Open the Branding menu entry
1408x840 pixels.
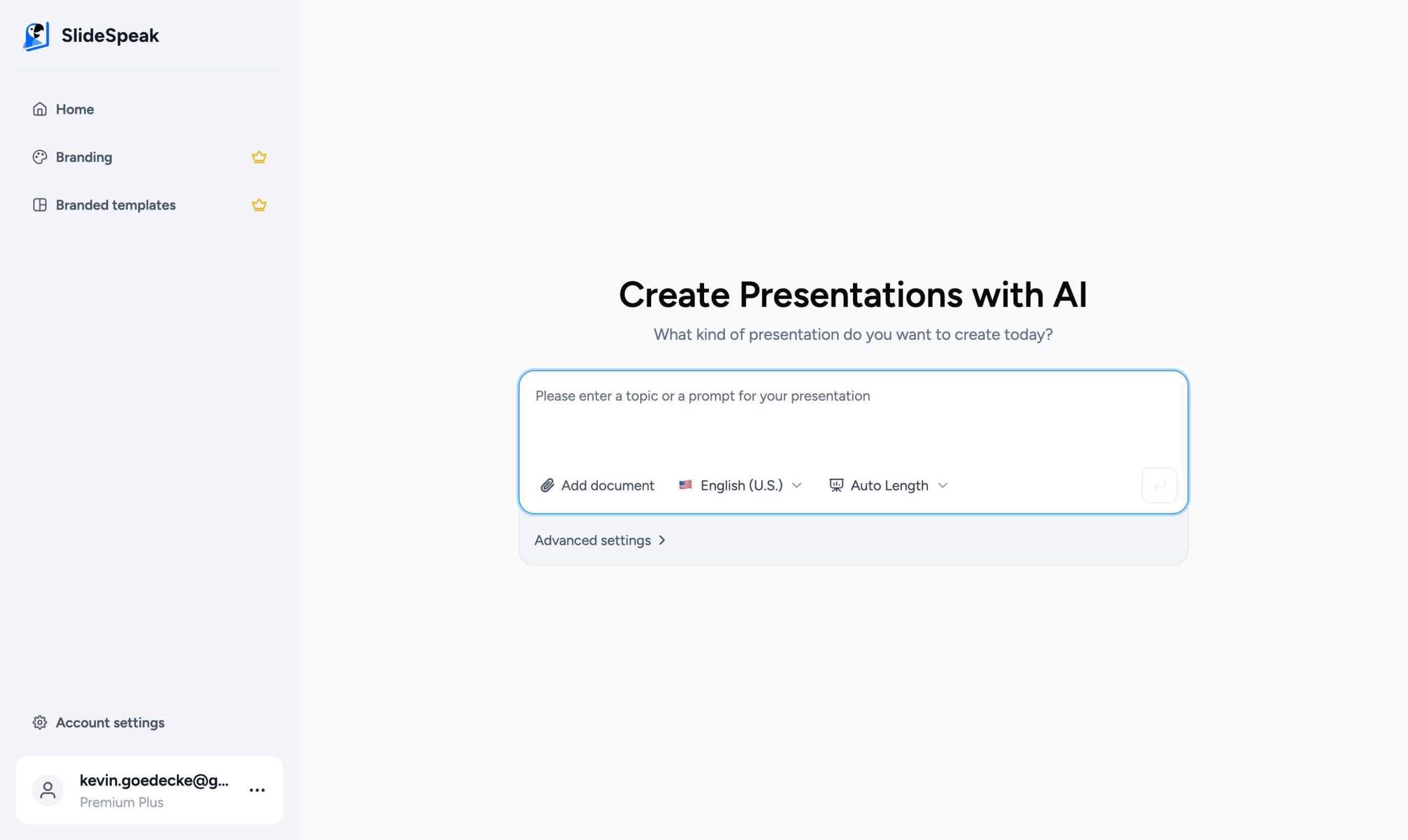[84, 157]
